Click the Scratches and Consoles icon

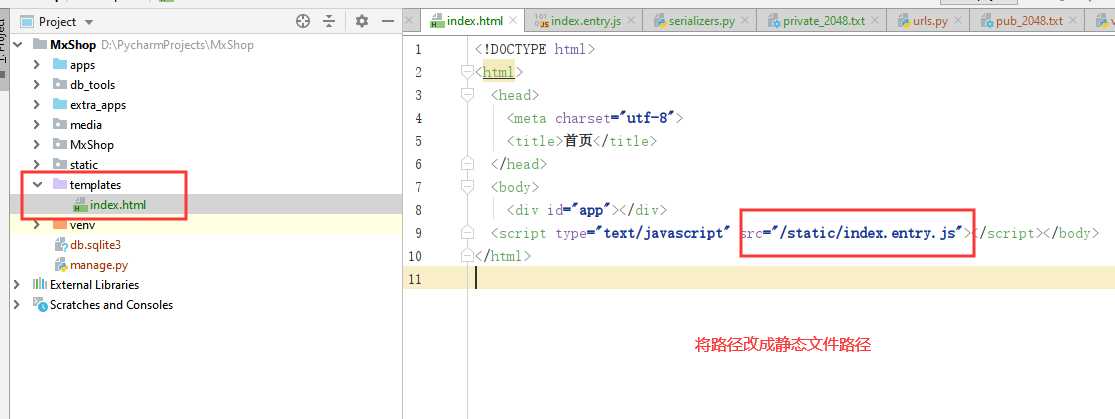pyautogui.click(x=39, y=304)
